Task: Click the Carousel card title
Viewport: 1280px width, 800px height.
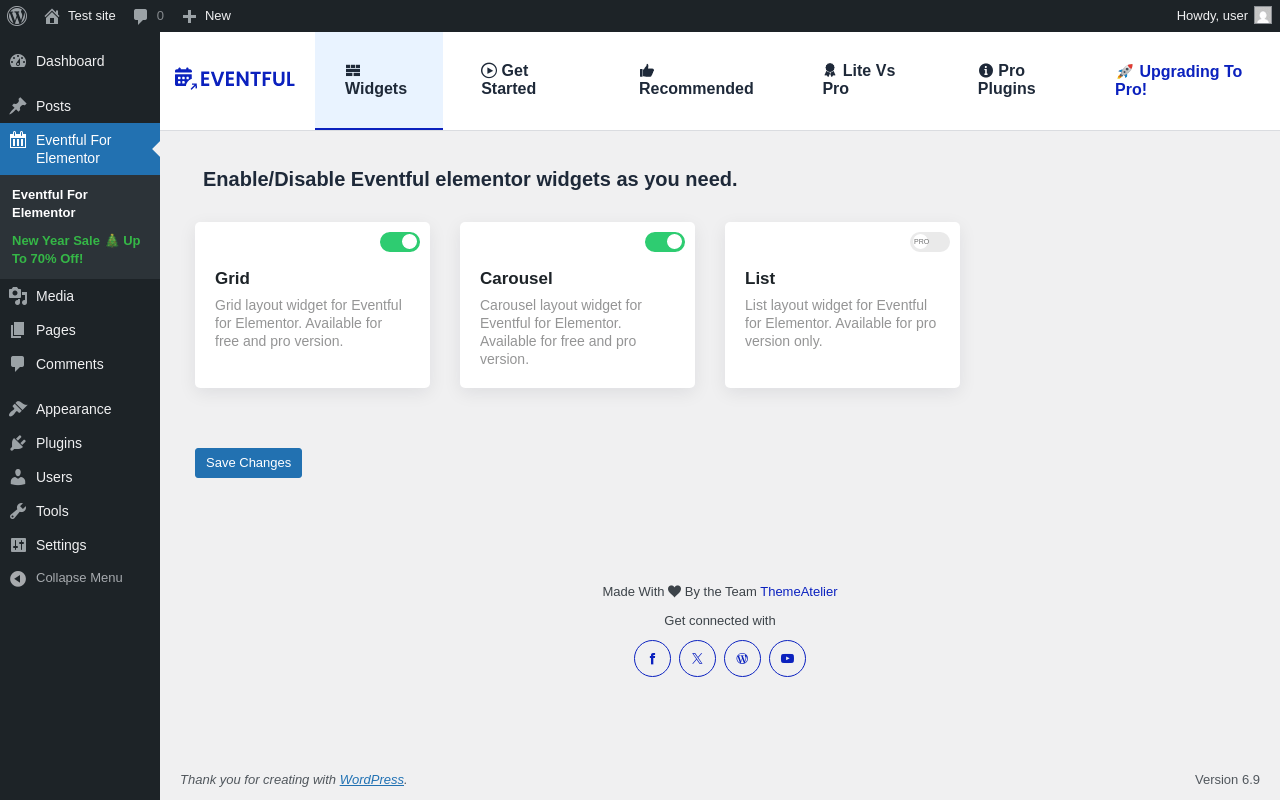Action: pyautogui.click(x=516, y=279)
